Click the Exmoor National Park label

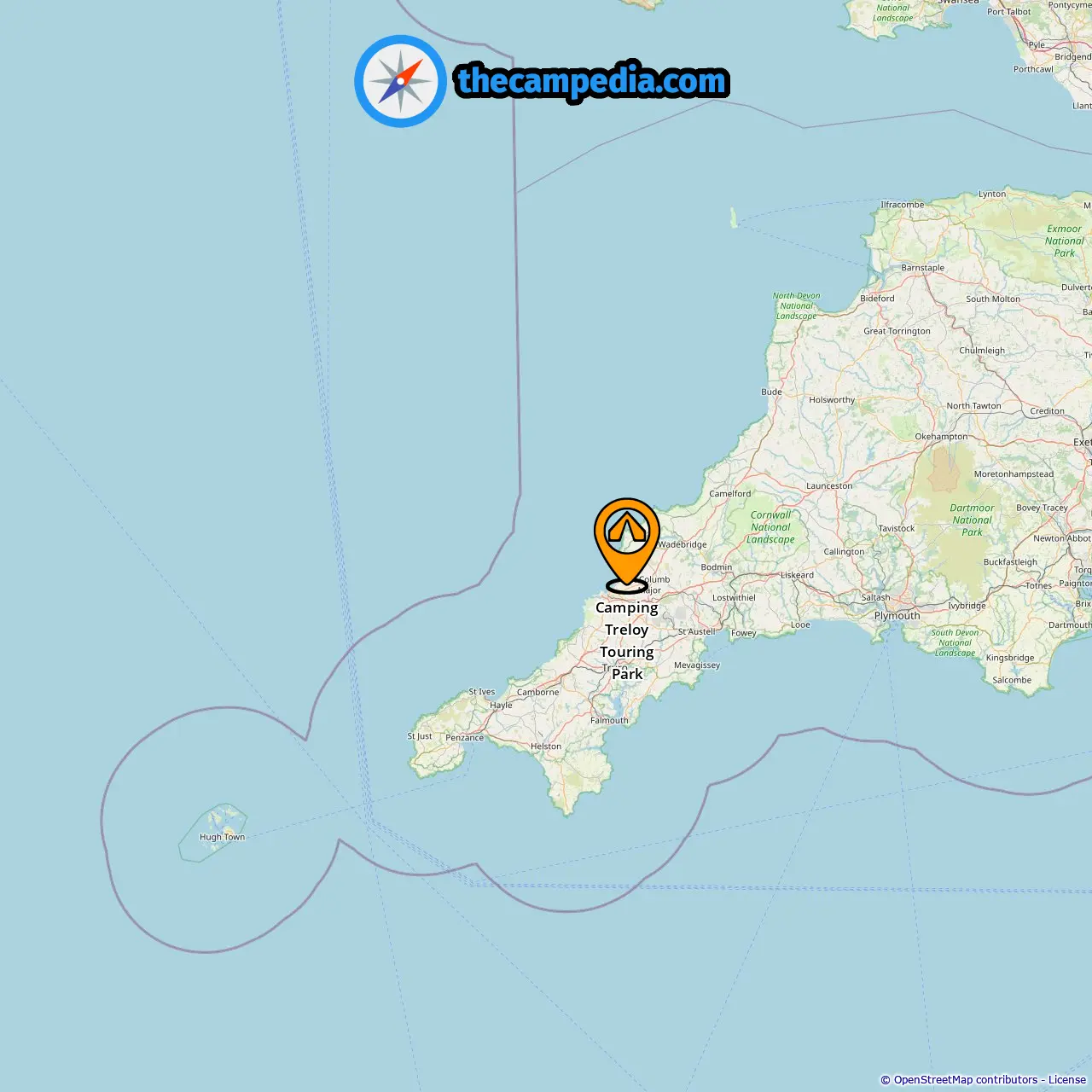(1065, 241)
